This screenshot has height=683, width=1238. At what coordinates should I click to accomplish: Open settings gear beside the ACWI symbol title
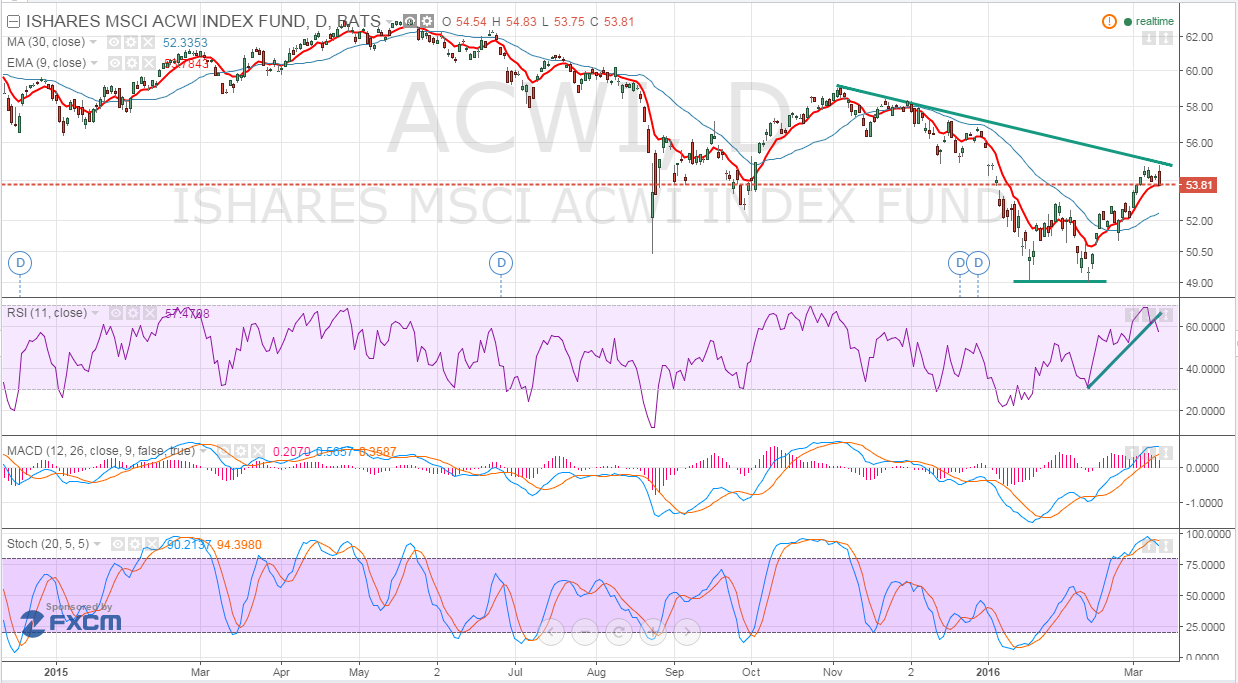(426, 21)
